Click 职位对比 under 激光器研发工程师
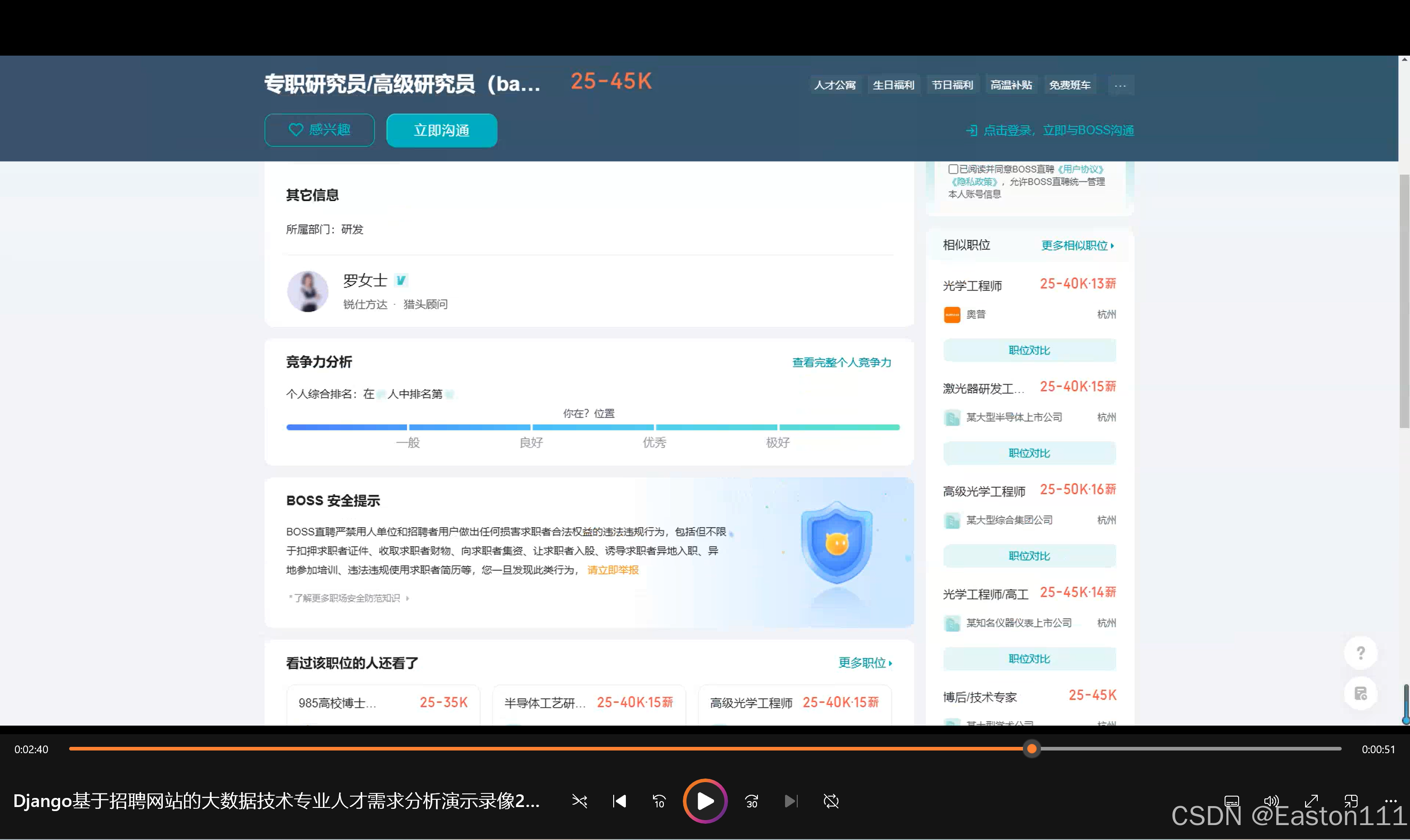1410x840 pixels. (x=1029, y=453)
